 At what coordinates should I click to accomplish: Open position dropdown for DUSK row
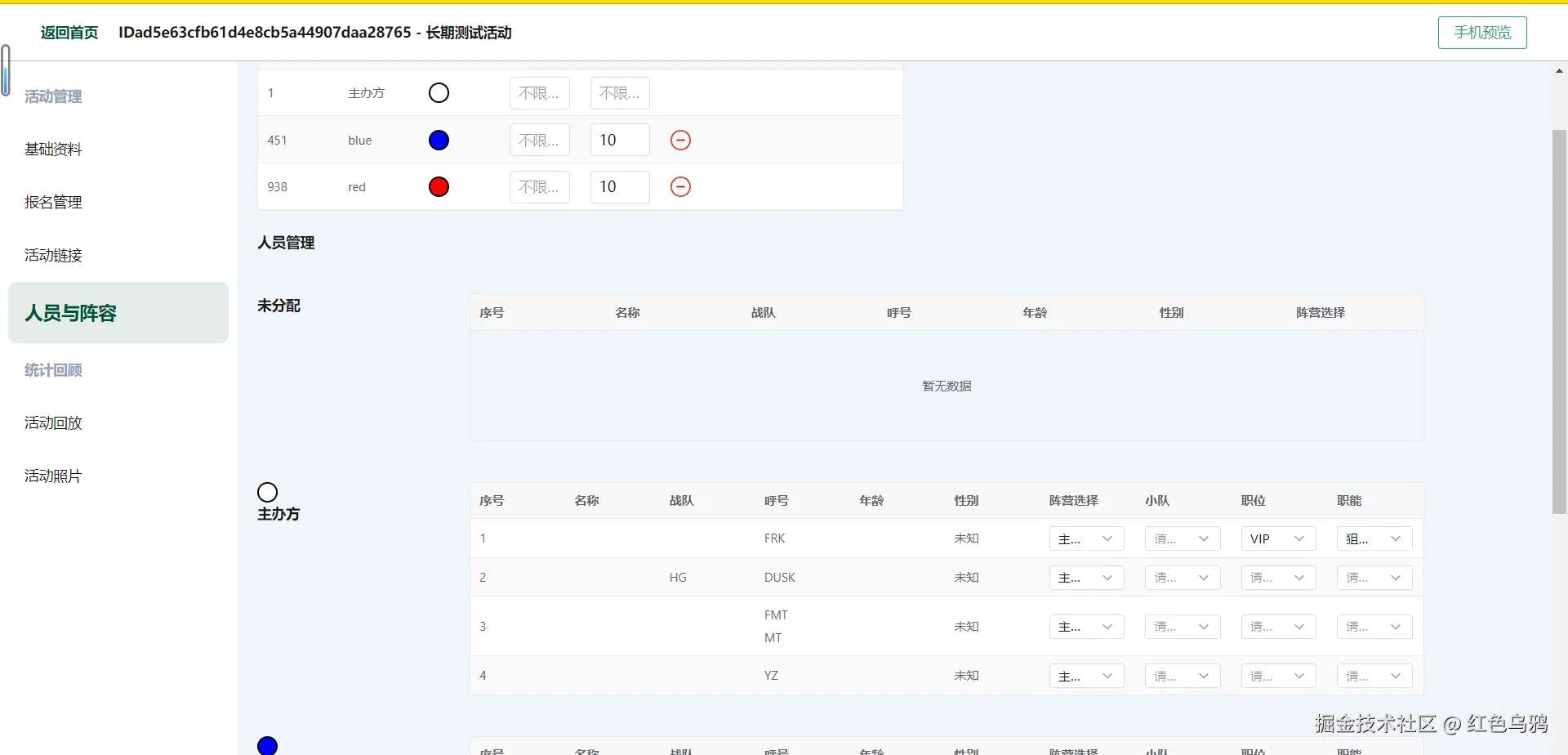tap(1278, 579)
